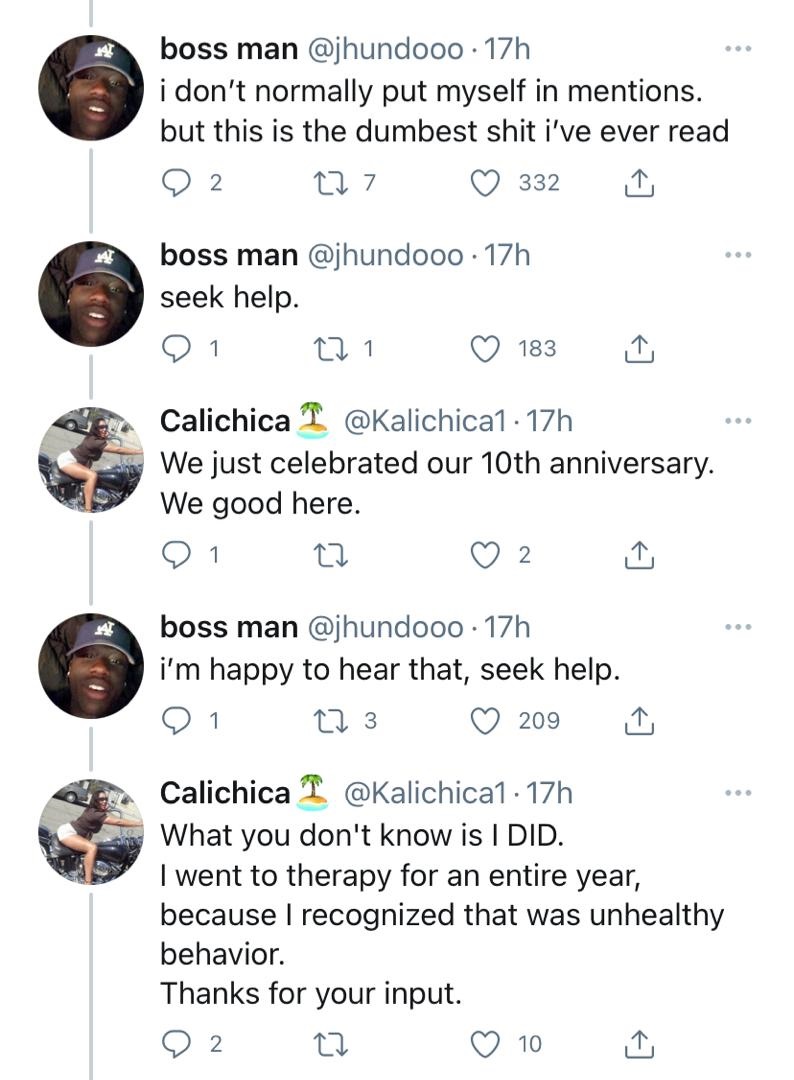Like the tweet with 332 likes
Viewport: 794px width, 1080px height.
tap(485, 183)
